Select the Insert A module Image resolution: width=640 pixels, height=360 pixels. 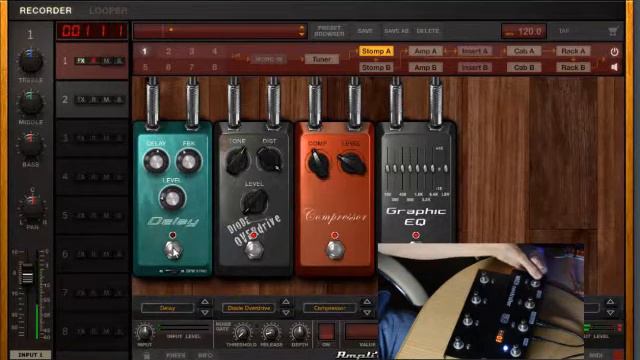(x=475, y=51)
